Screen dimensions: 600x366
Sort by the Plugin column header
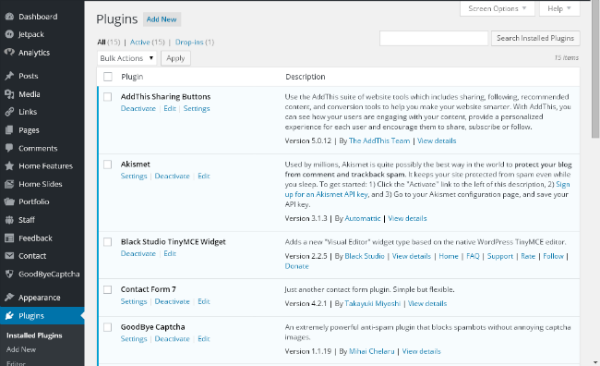pos(132,77)
